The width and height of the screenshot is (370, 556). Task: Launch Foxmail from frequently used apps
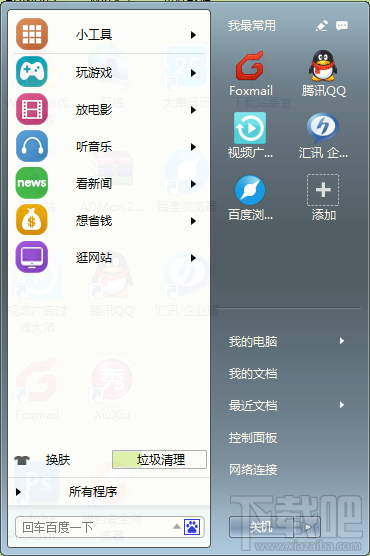pyautogui.click(x=250, y=66)
